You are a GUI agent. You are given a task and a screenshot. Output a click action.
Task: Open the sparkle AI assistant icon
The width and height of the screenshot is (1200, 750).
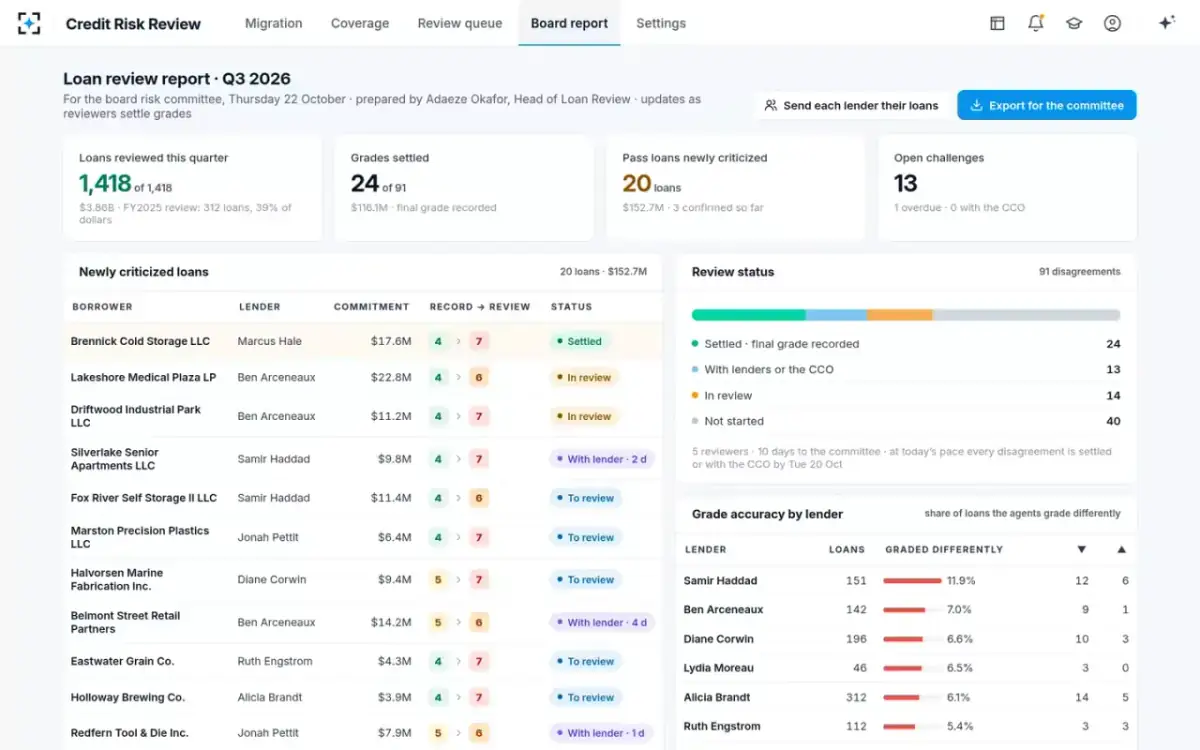1166,23
